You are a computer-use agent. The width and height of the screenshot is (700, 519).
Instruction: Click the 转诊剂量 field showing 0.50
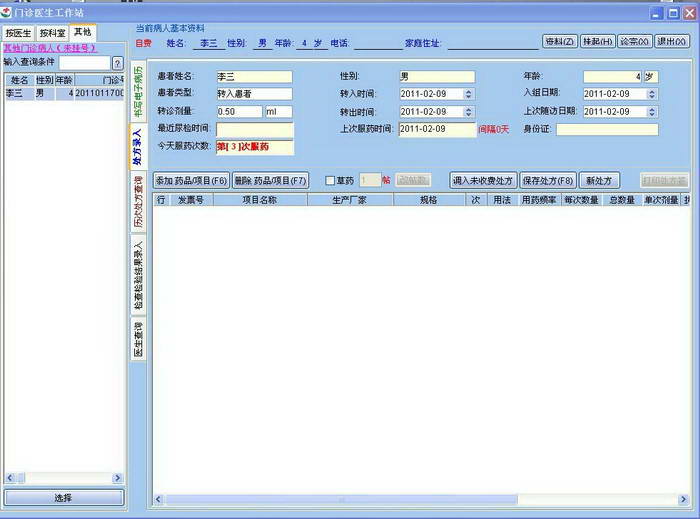point(240,112)
